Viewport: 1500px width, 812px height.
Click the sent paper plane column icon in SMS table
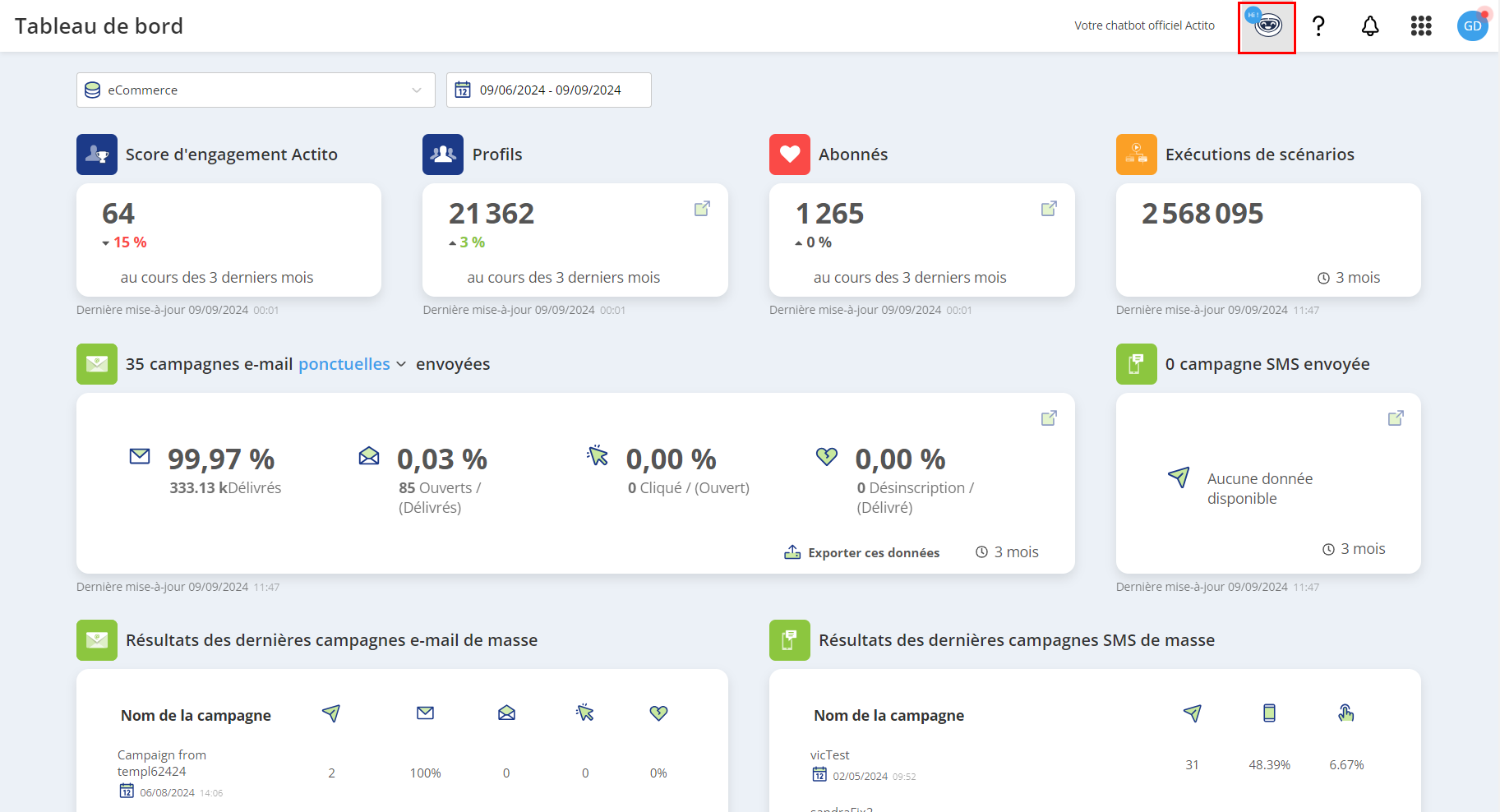point(1193,713)
